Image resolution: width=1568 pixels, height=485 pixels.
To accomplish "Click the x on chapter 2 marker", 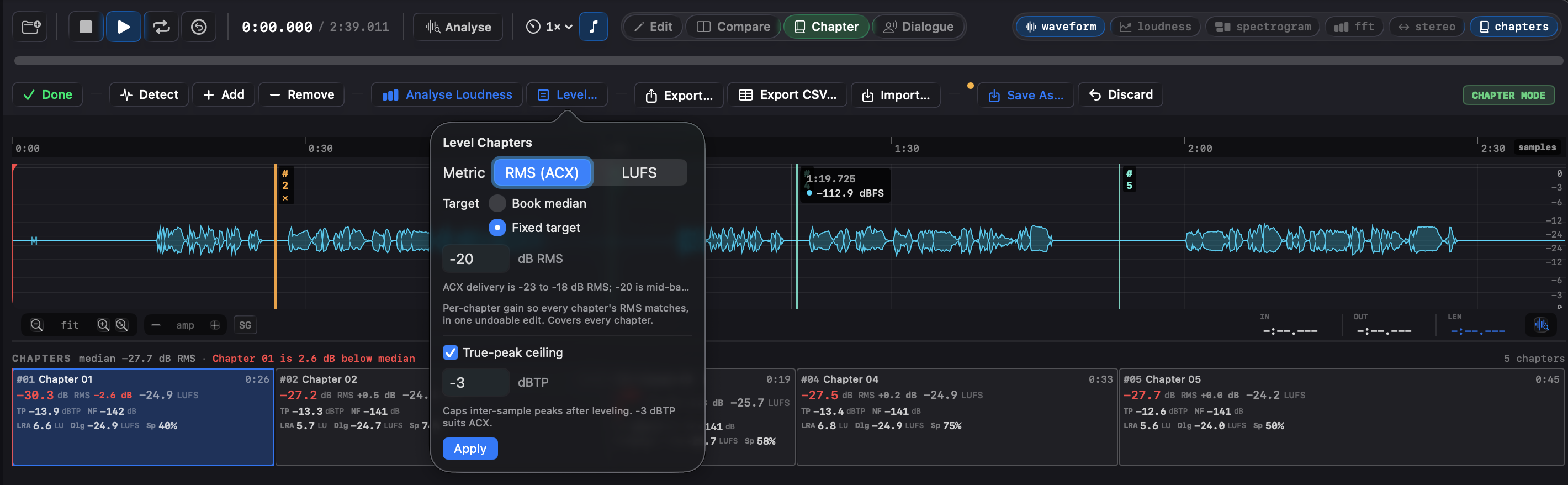I will [285, 198].
